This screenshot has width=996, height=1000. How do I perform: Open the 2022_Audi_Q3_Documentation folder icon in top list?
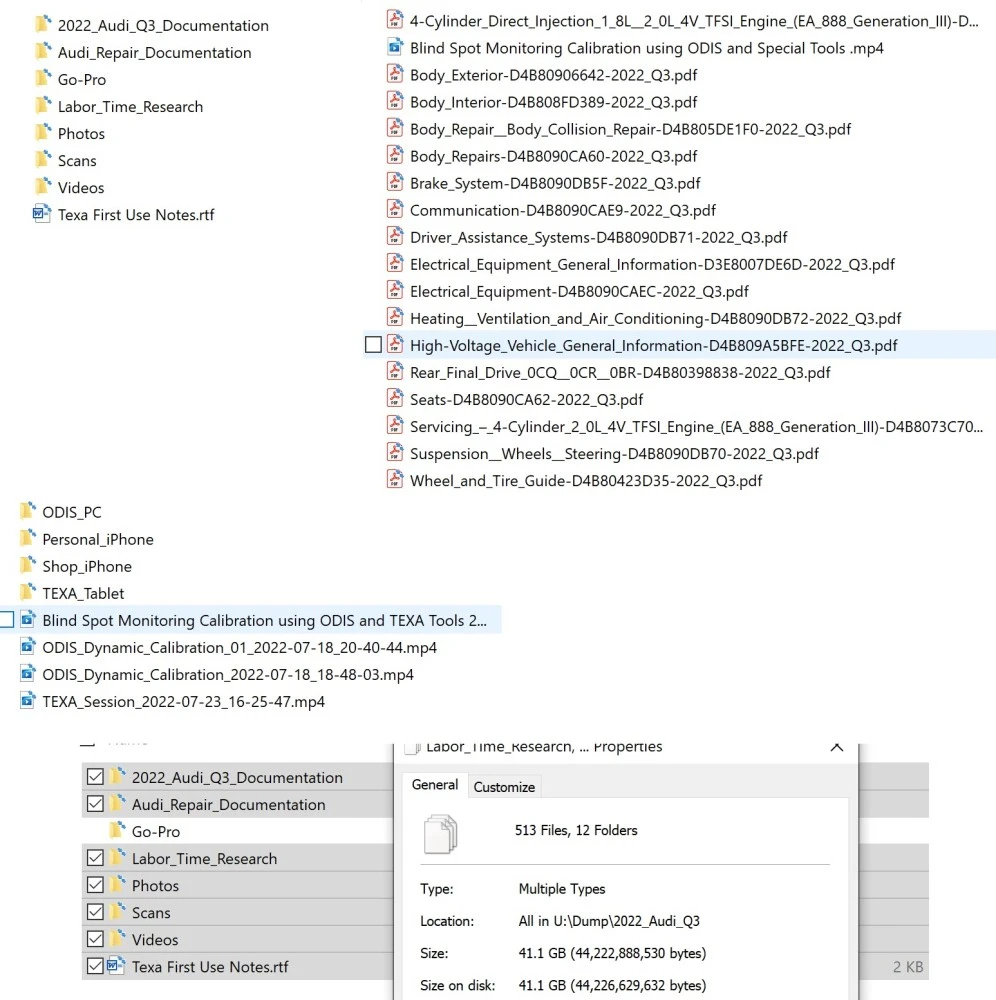click(43, 25)
